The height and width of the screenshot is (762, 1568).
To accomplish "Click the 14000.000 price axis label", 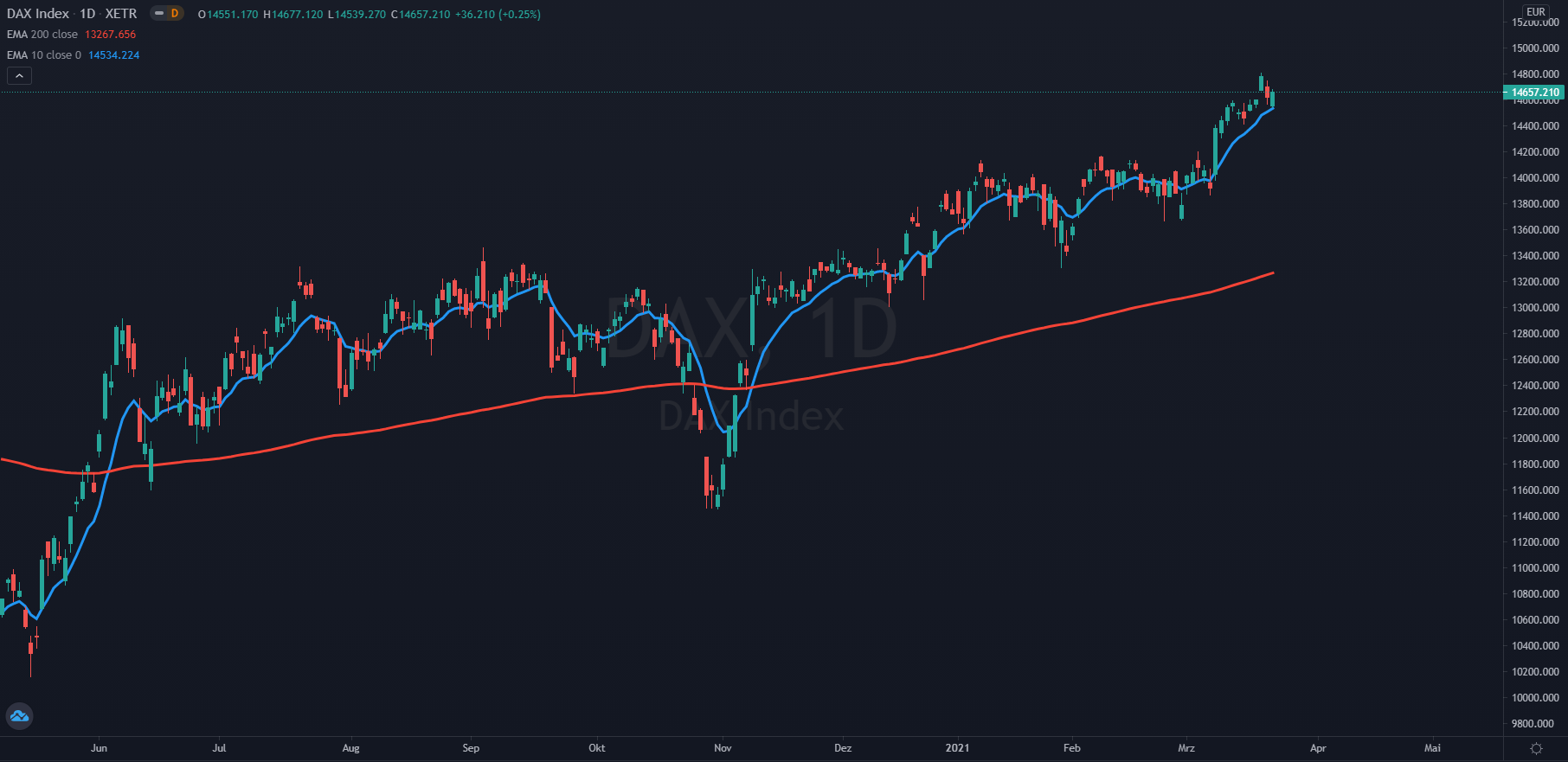I will pos(1535,178).
